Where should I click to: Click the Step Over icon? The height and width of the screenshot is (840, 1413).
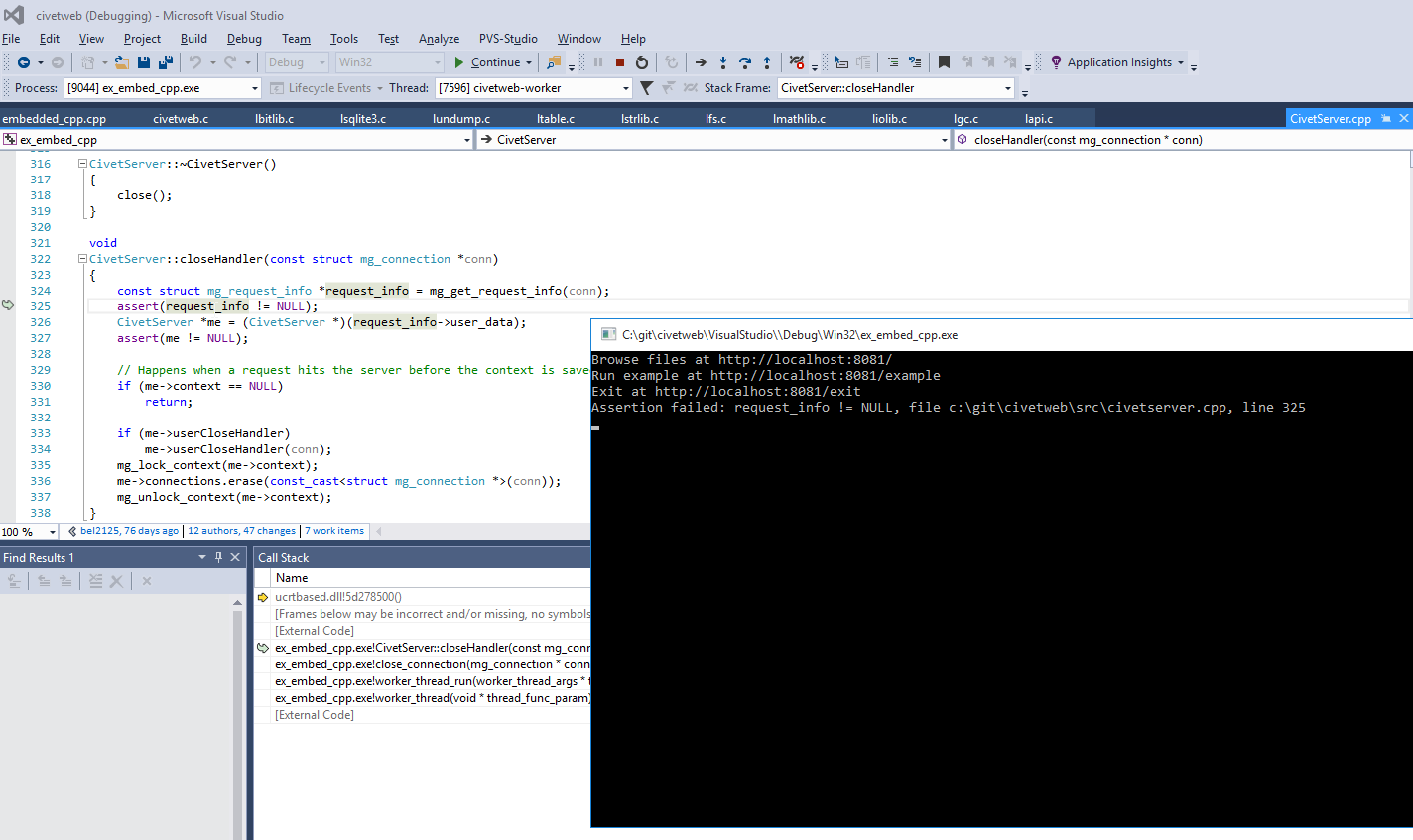tap(745, 61)
